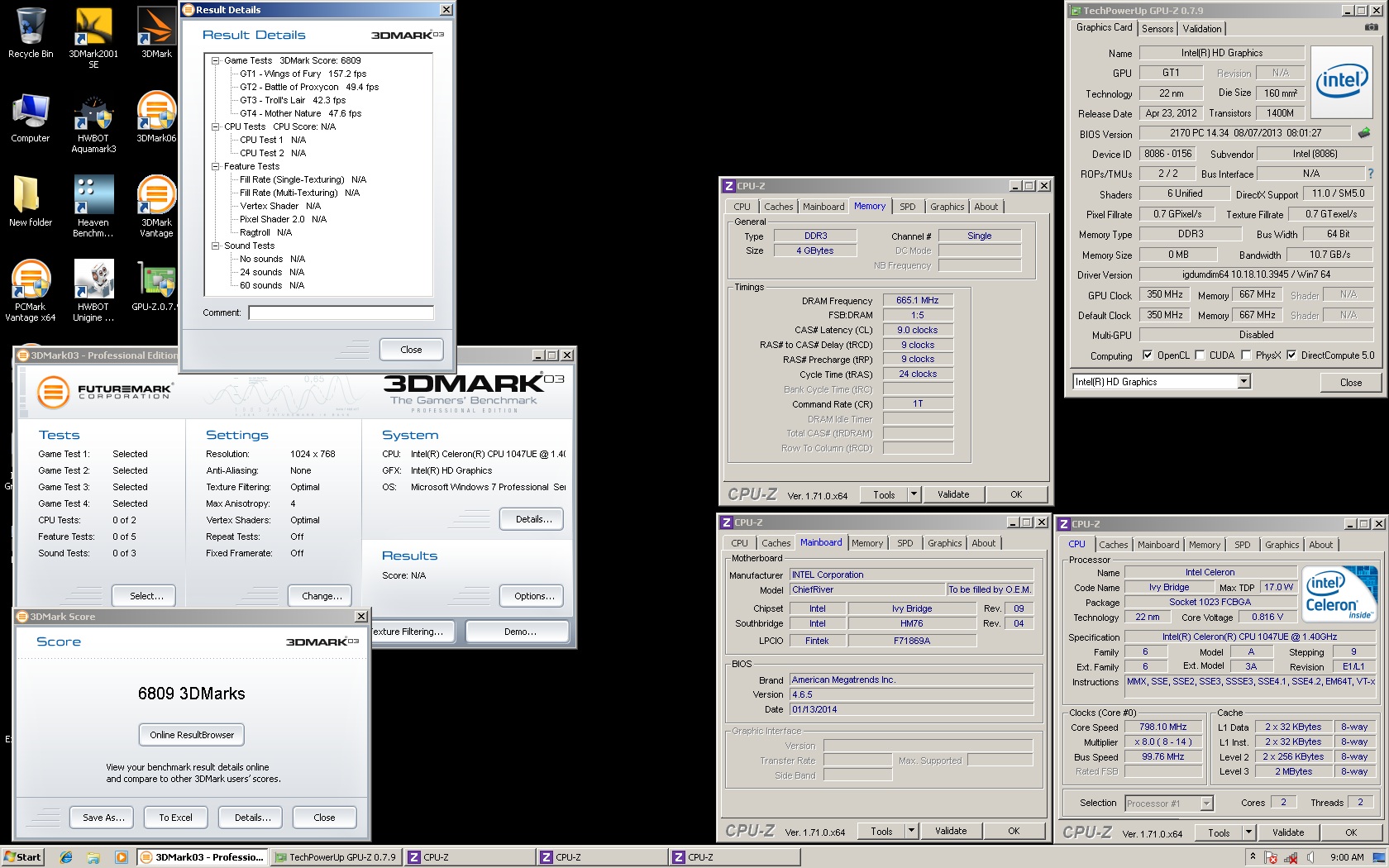Click the Bus Interface question mark icon
The width and height of the screenshot is (1389, 868).
tap(1370, 174)
